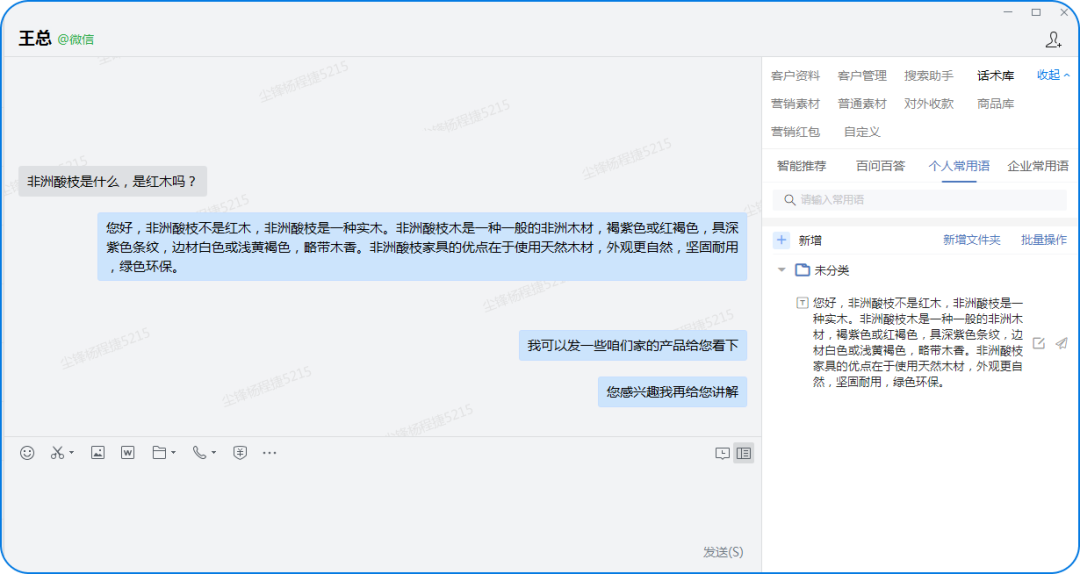Screen dimensions: 1080x574
Task: Click the send image icon
Action: (x=97, y=453)
